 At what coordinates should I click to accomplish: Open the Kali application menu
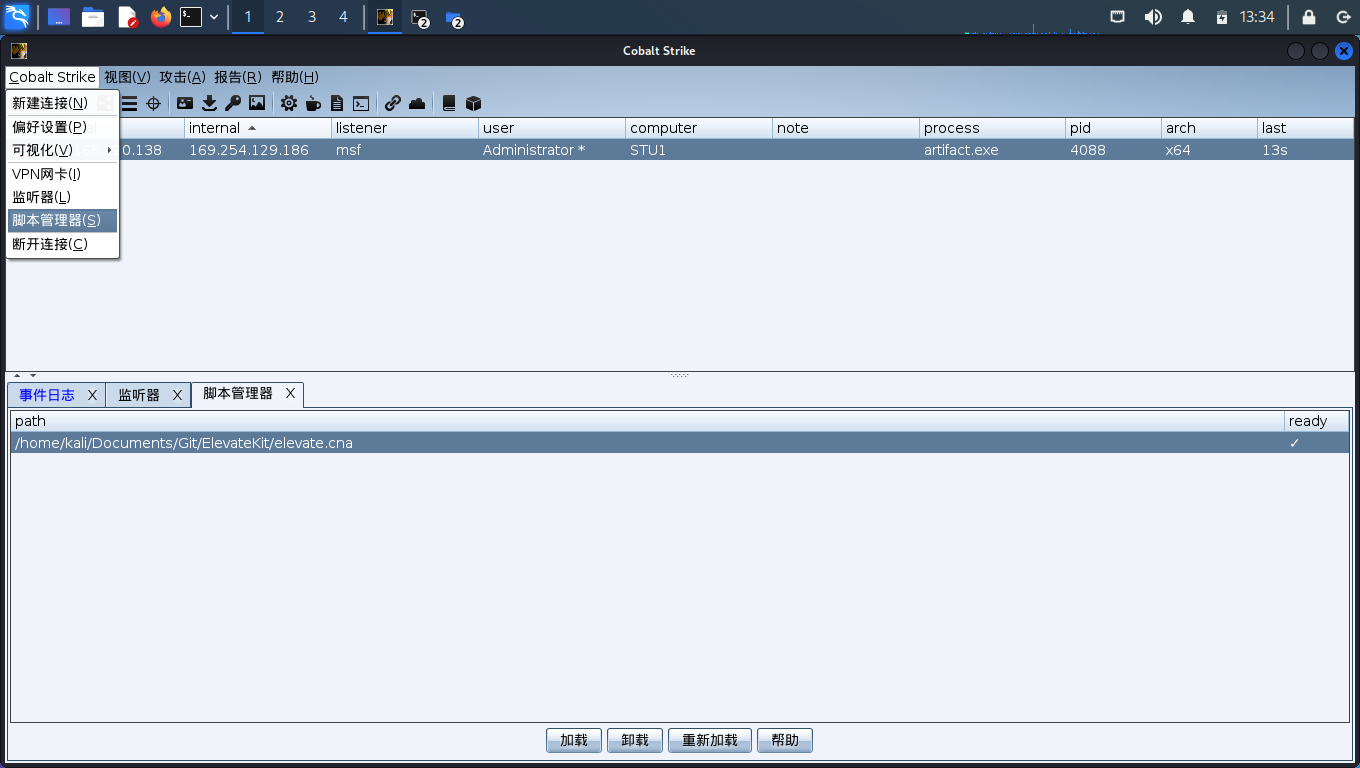click(17, 17)
